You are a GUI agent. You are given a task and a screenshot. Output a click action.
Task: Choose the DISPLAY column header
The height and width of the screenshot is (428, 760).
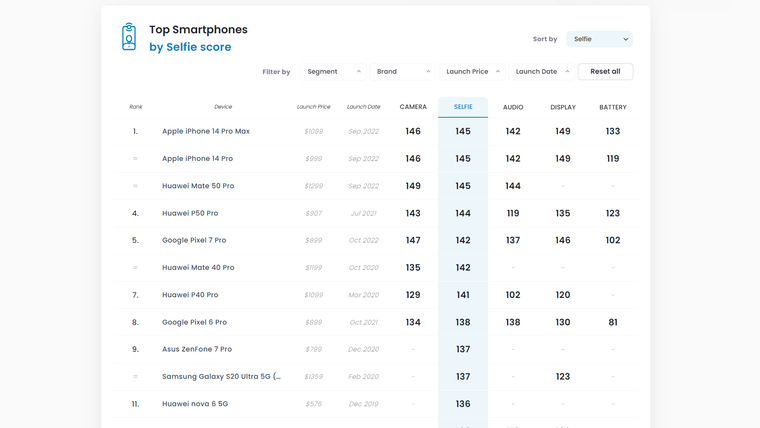pyautogui.click(x=563, y=107)
